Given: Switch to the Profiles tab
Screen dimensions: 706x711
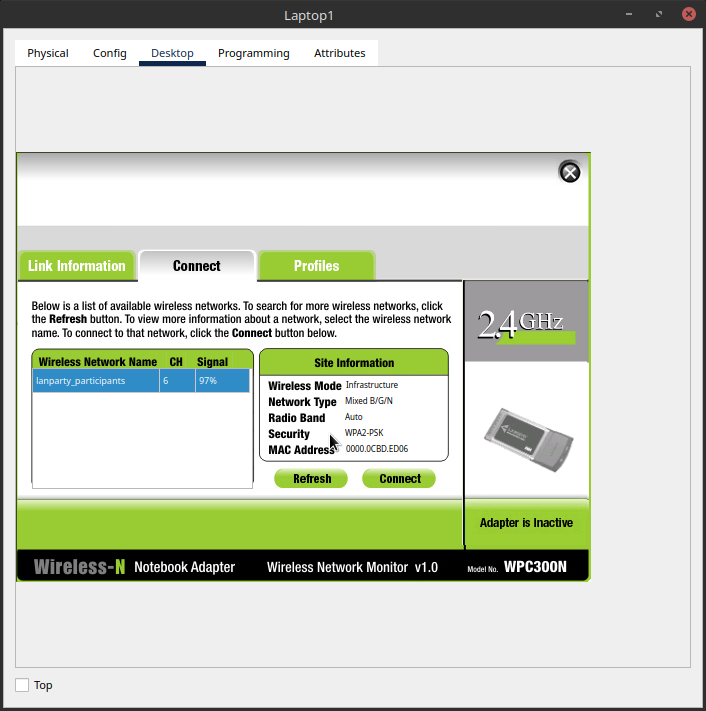Looking at the screenshot, I should click(x=316, y=266).
